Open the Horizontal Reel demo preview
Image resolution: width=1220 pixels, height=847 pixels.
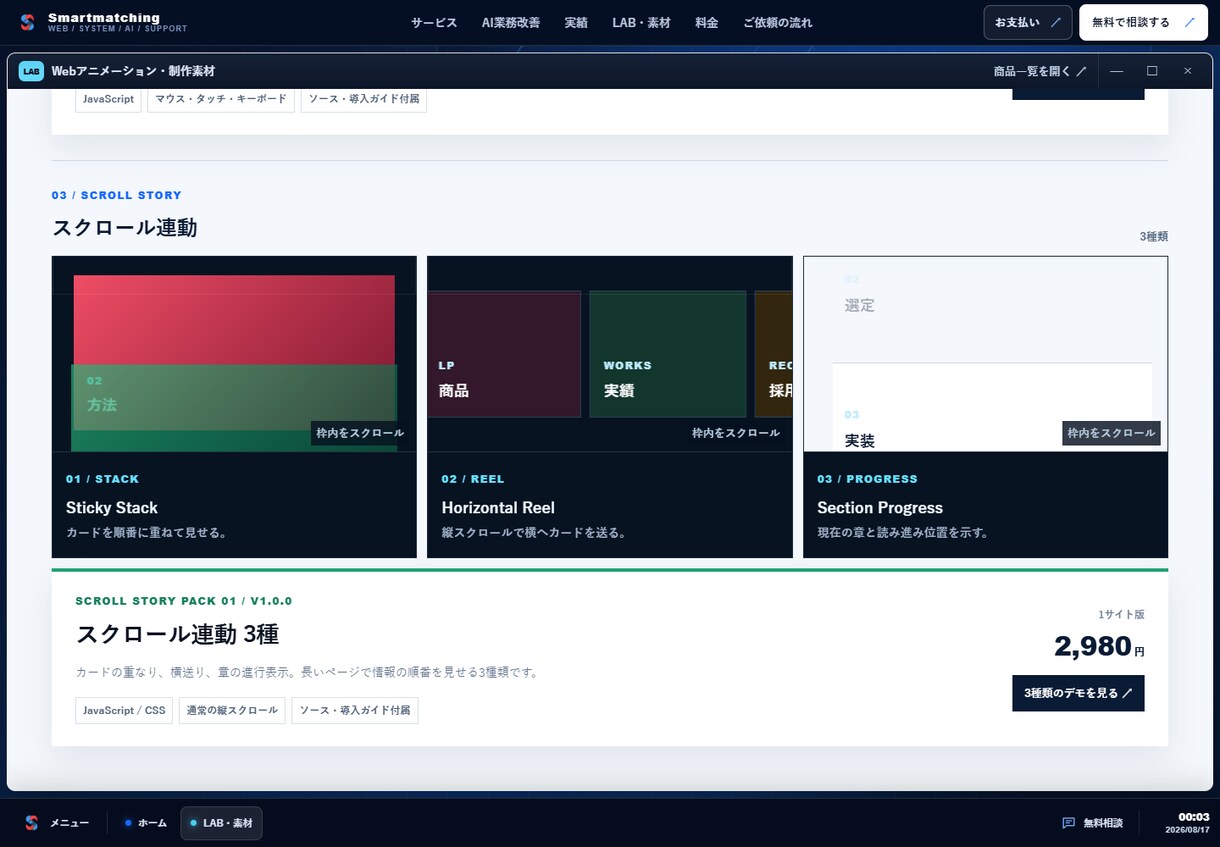click(x=610, y=354)
